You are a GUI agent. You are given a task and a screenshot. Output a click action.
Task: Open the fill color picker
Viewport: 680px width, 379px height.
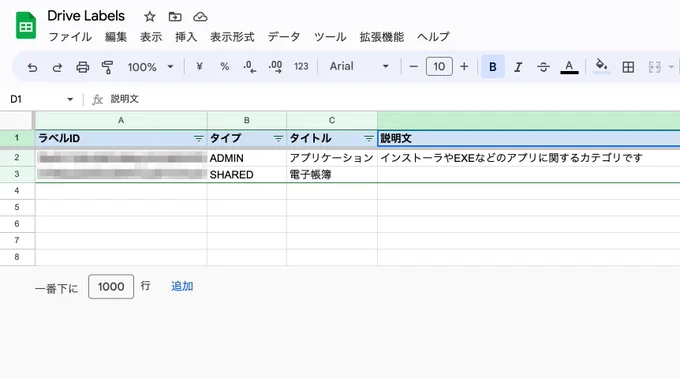pos(601,66)
